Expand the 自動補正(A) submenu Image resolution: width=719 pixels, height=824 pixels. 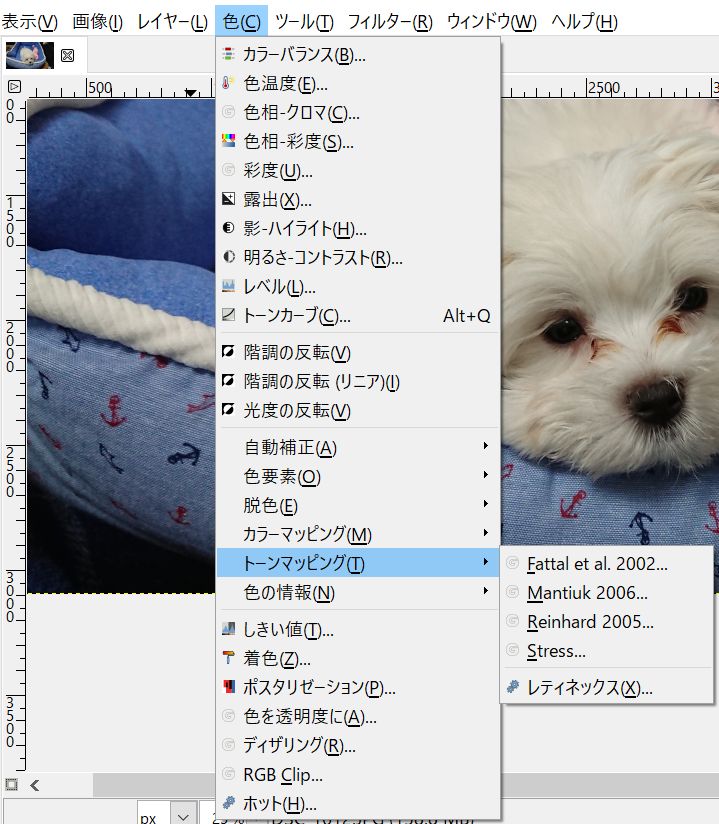tap(357, 447)
